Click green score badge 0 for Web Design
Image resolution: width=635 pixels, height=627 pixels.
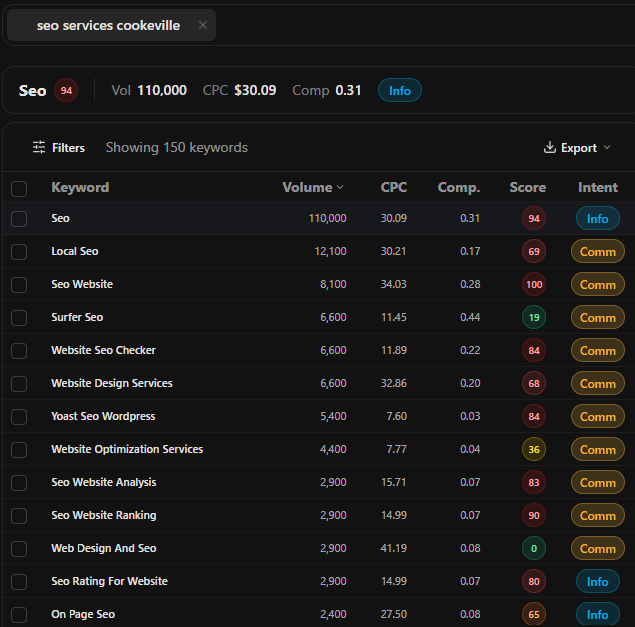[534, 548]
